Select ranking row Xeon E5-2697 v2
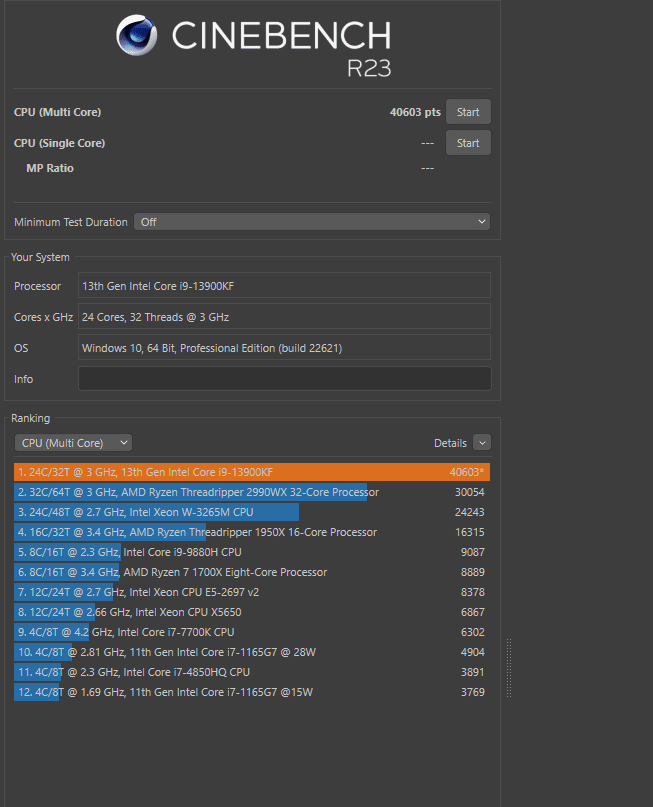 [x=252, y=592]
